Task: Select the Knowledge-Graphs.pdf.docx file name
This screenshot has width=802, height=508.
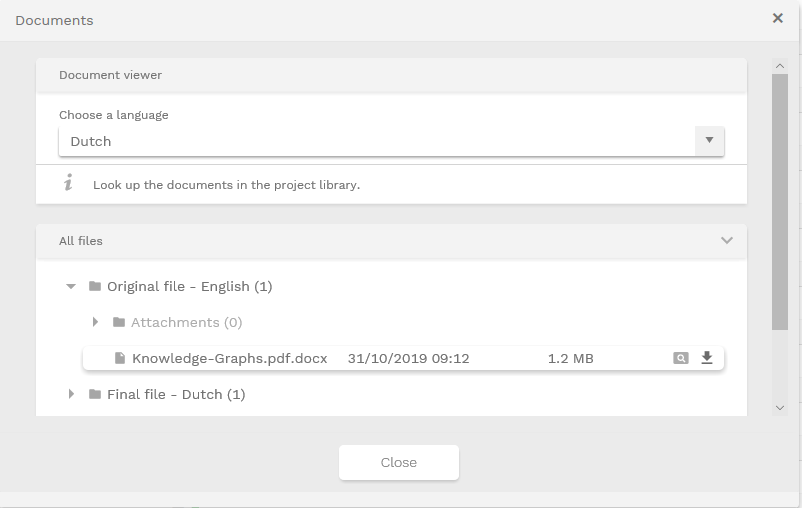Action: (230, 358)
